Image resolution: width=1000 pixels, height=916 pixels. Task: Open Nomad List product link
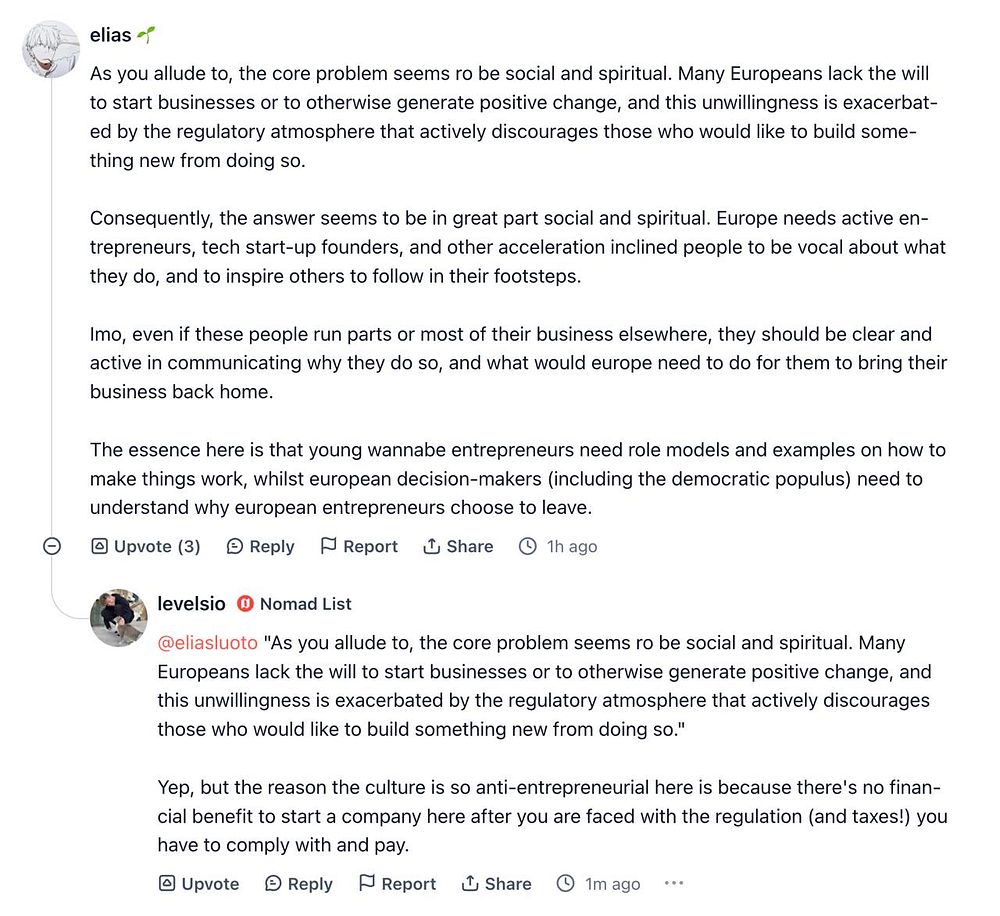tap(305, 603)
